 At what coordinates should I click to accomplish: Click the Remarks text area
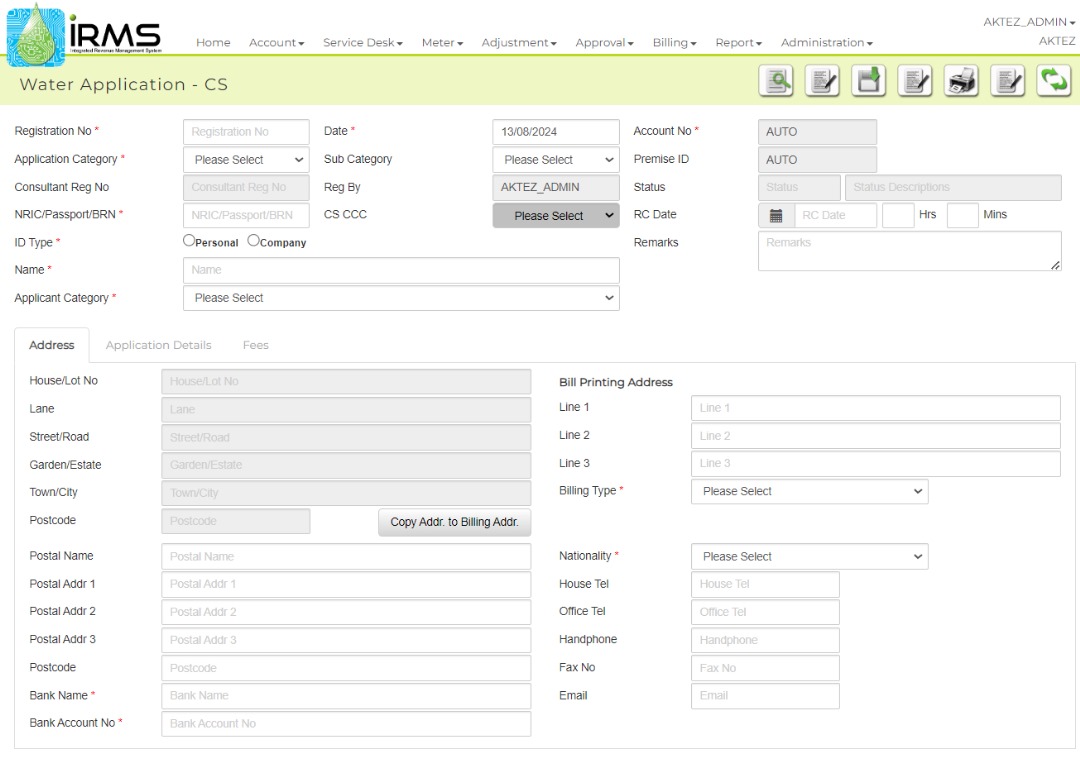[910, 251]
